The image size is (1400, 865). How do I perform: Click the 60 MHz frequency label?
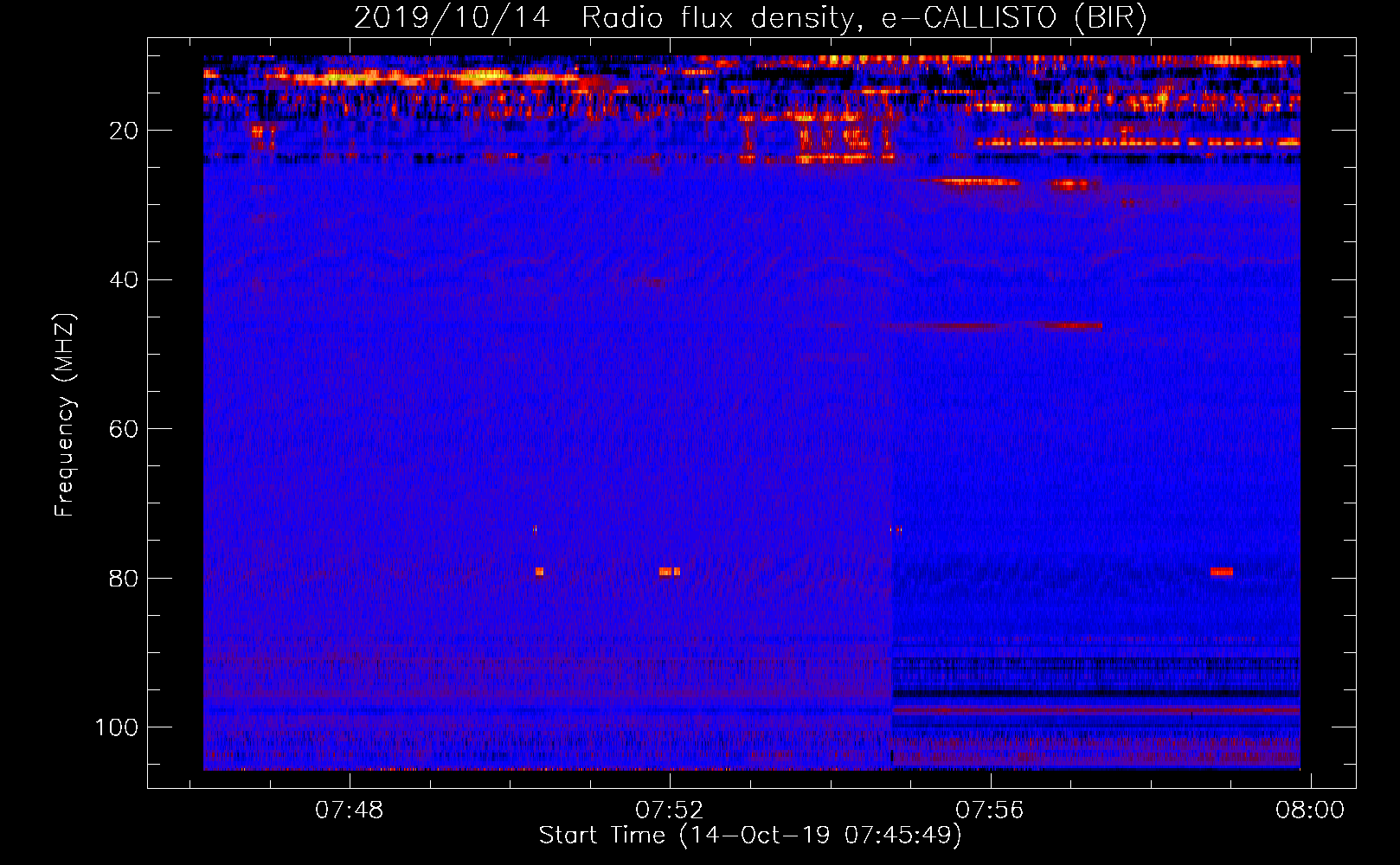click(125, 429)
